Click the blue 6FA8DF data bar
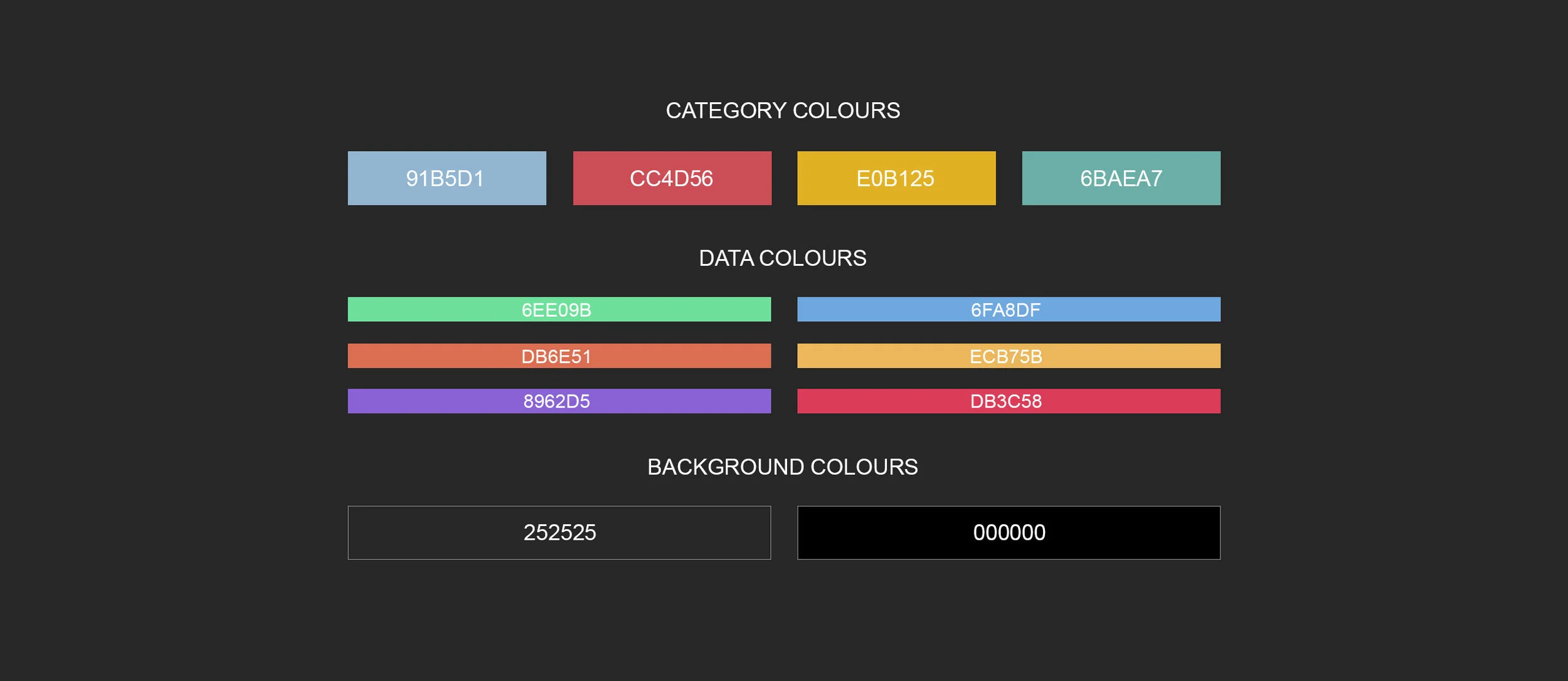1568x681 pixels. (x=1009, y=309)
